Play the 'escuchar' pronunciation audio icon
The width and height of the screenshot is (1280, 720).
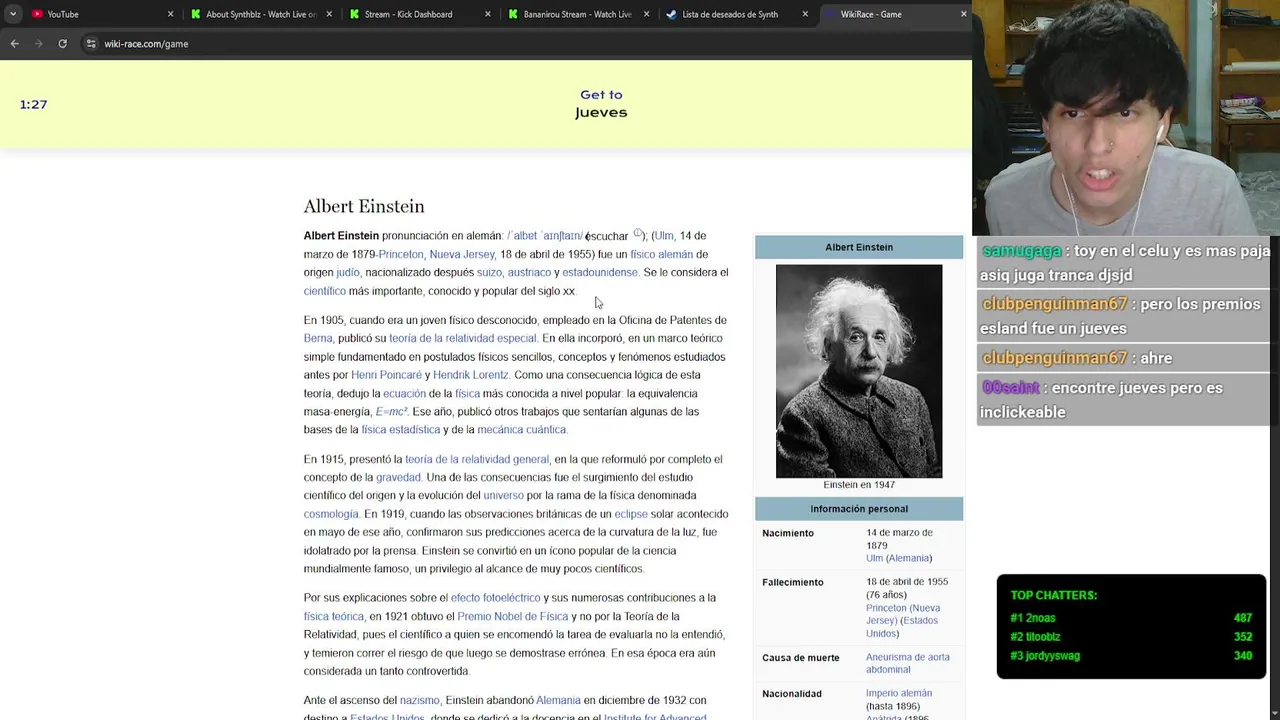coord(637,233)
